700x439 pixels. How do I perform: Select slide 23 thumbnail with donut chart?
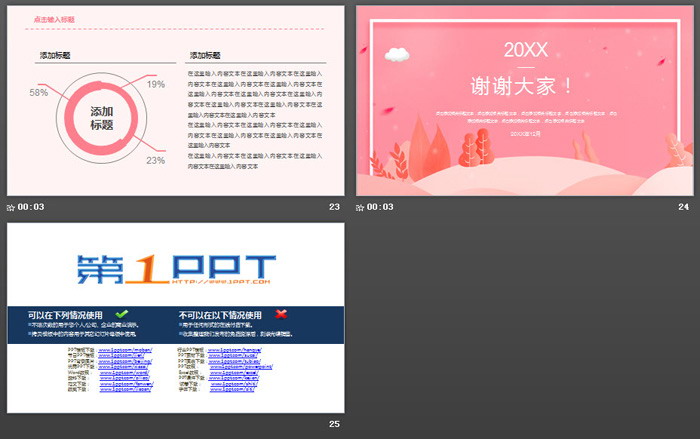click(175, 100)
